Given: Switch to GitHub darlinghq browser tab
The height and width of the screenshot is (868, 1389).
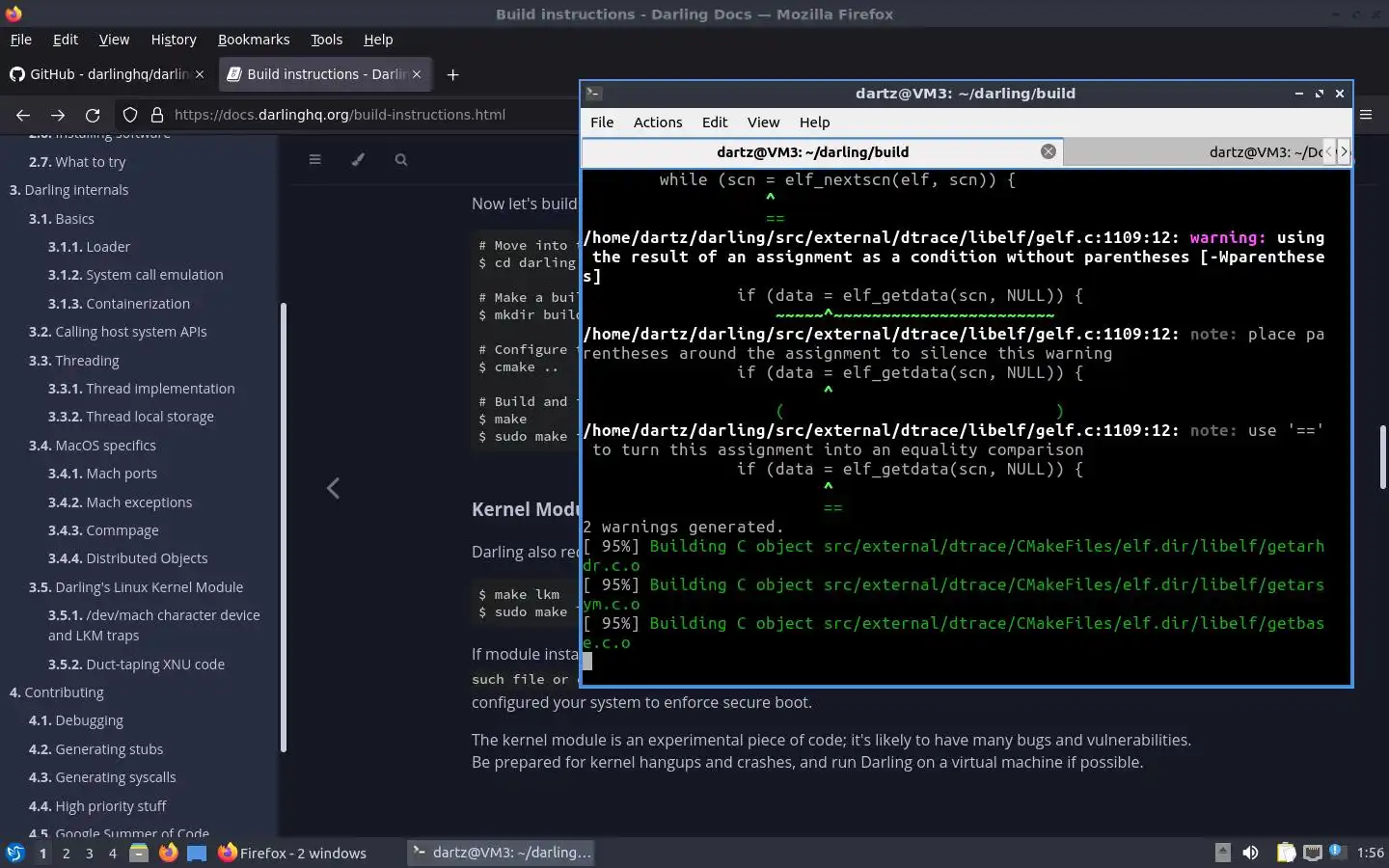Looking at the screenshot, I should (106, 74).
